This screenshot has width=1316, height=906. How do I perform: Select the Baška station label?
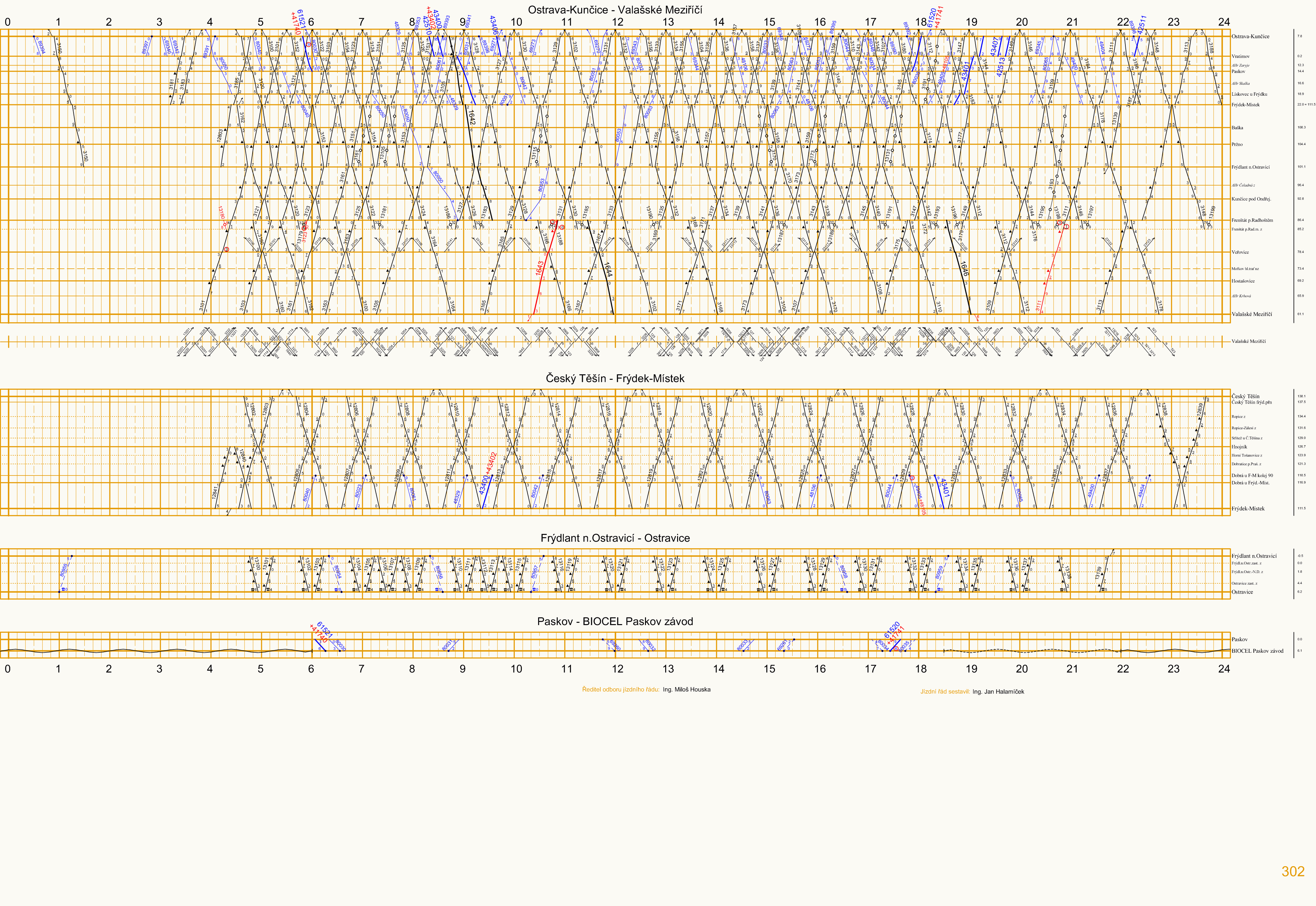click(x=1237, y=128)
